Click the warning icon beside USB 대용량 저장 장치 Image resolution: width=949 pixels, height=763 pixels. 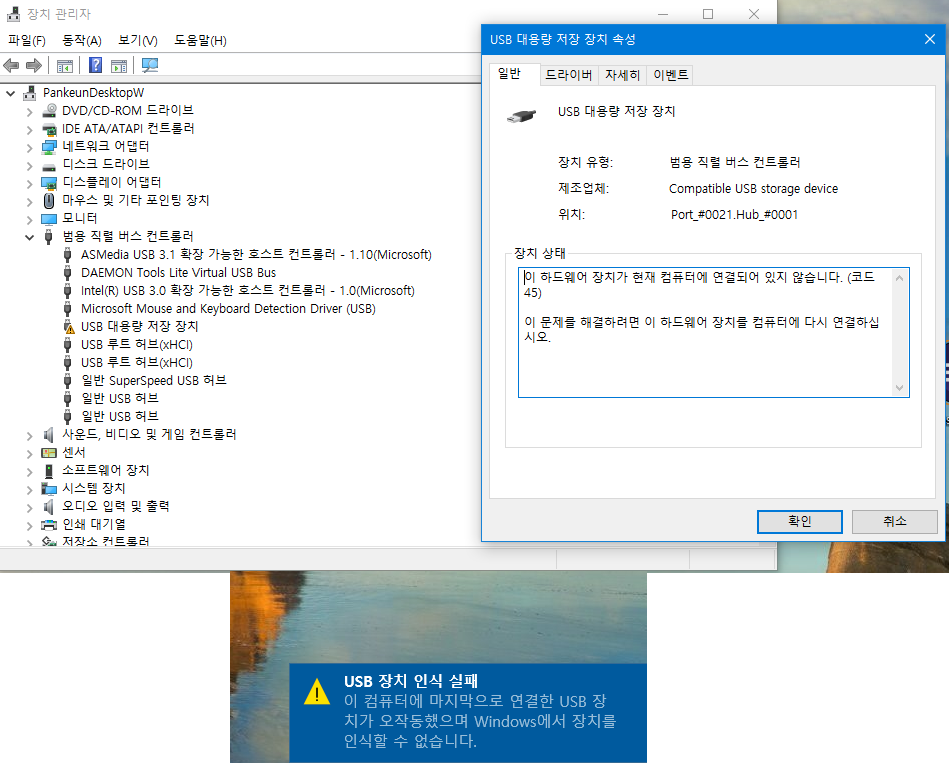(69, 327)
